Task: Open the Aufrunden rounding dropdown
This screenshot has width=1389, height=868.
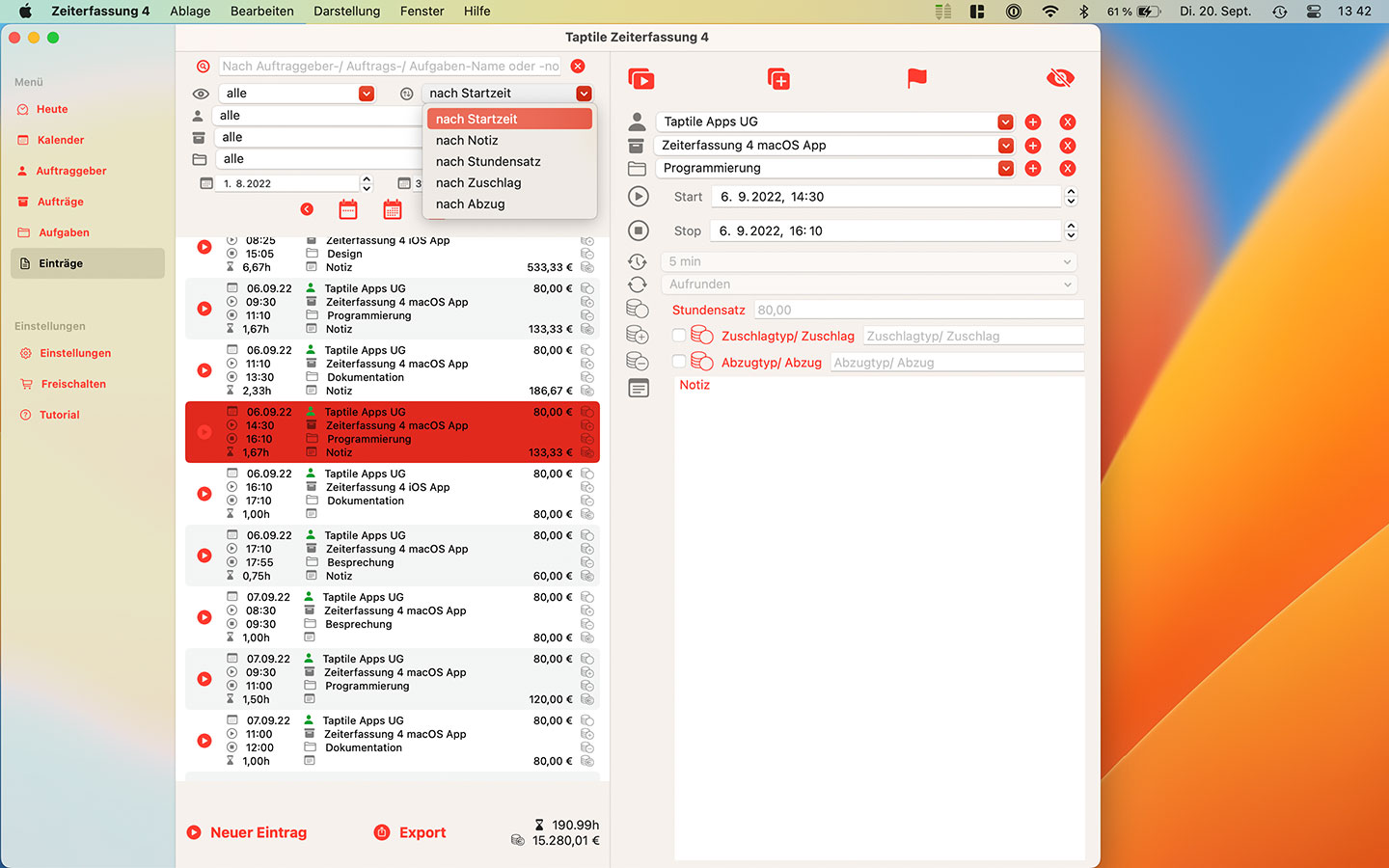Action: point(869,285)
